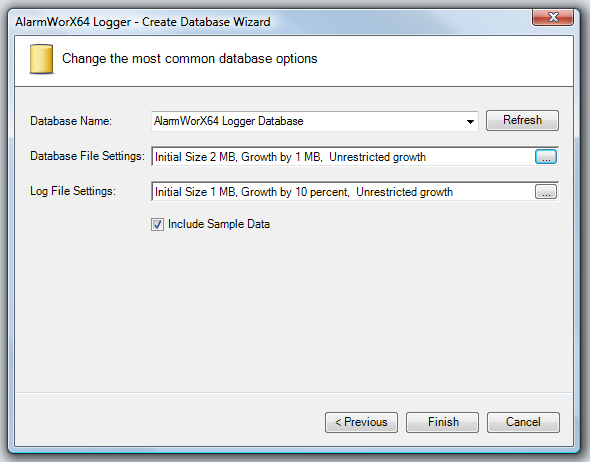Uncheck the Include Sample Data checkbox
The height and width of the screenshot is (462, 590).
click(157, 225)
